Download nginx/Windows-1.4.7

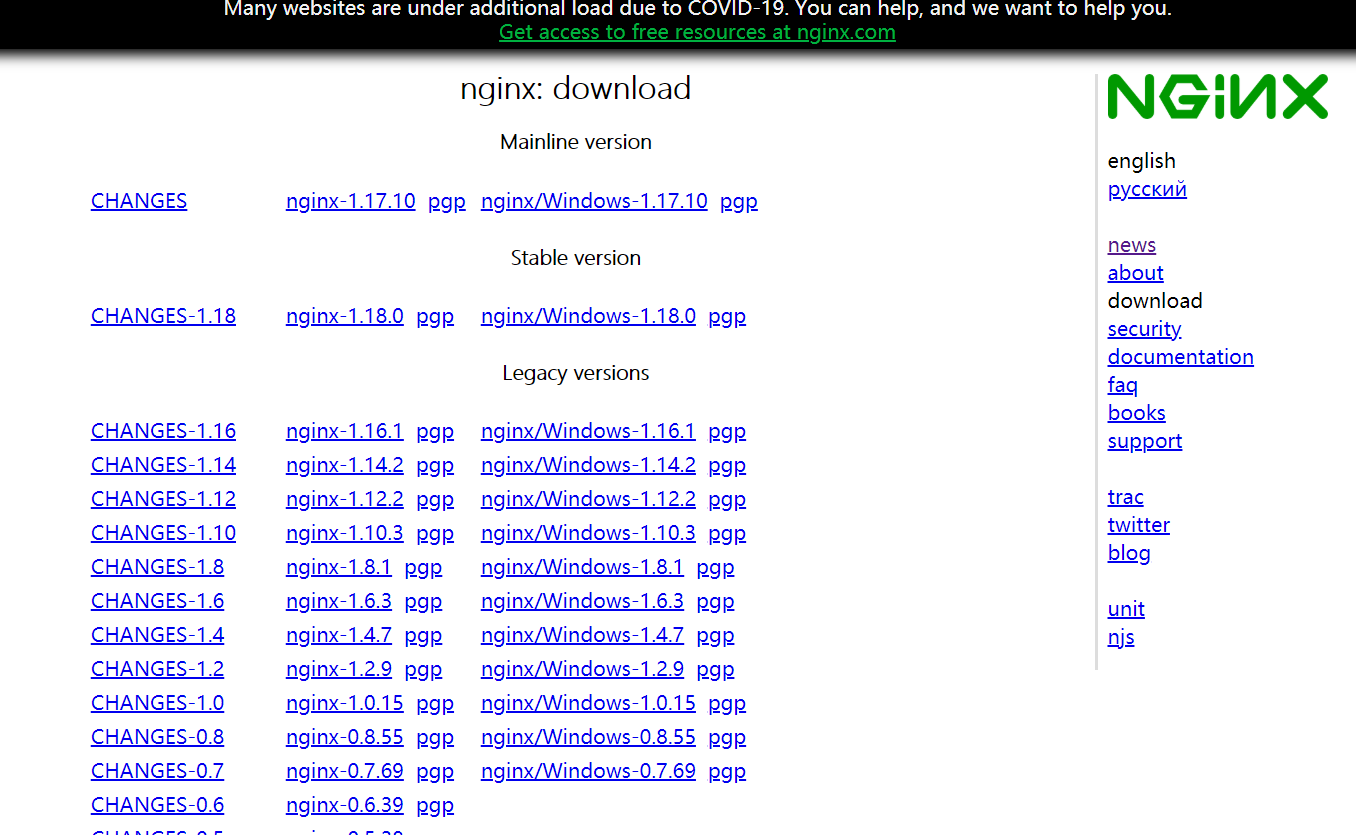coord(582,635)
